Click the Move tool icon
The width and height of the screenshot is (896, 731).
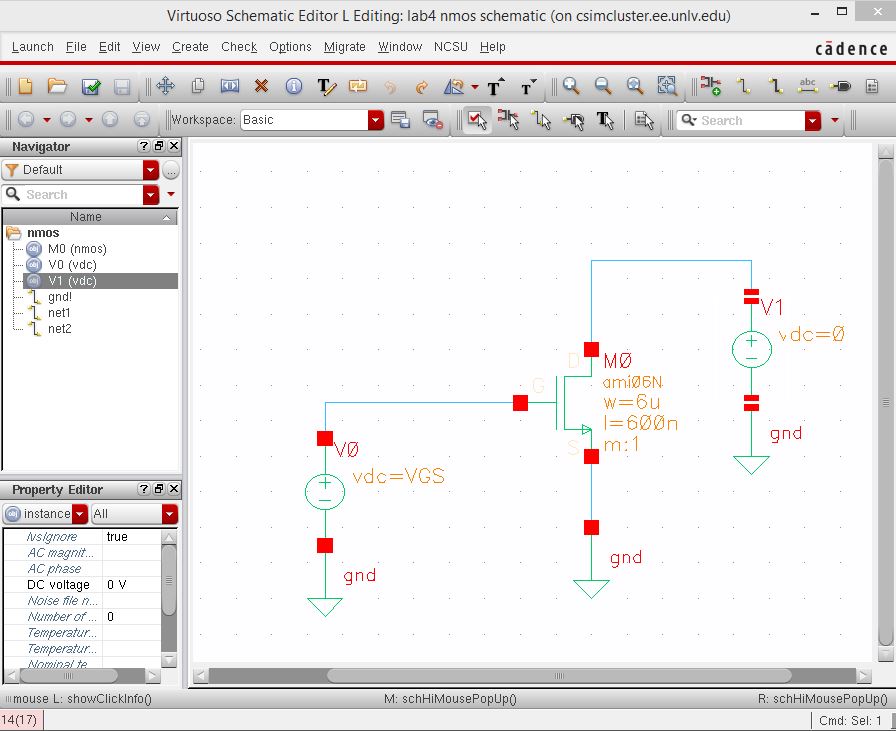(166, 87)
